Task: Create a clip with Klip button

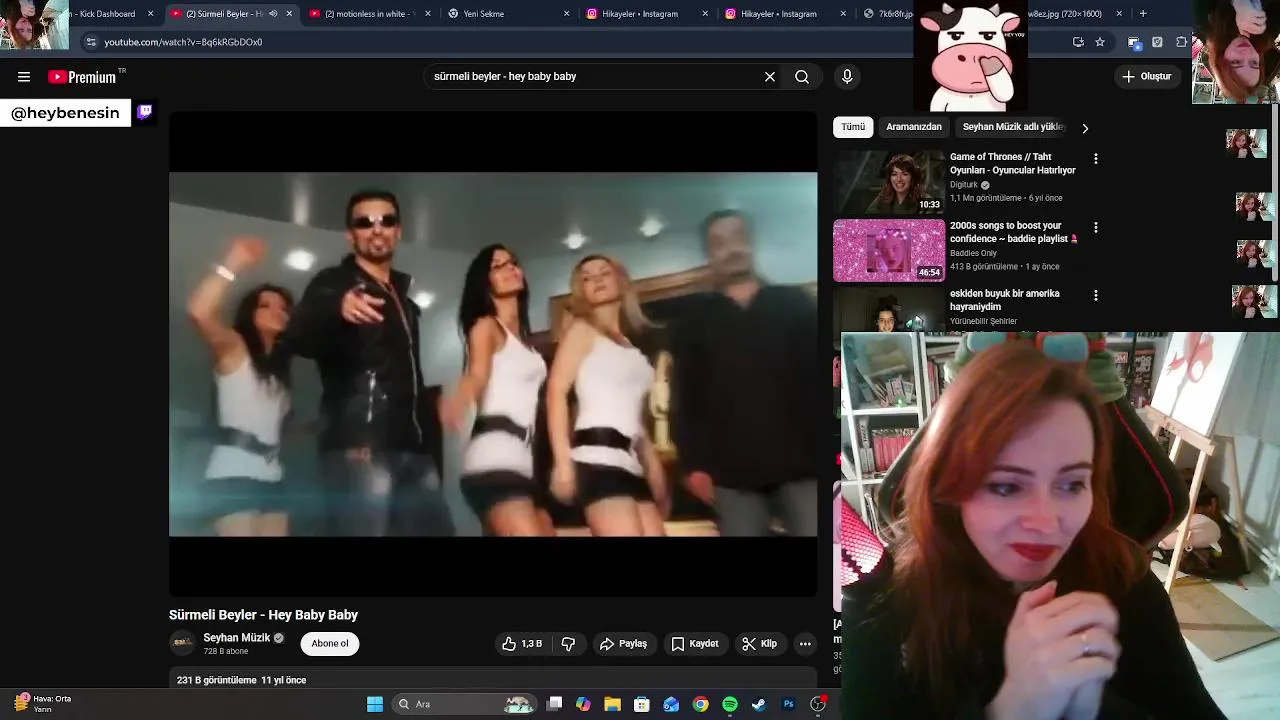Action: [x=759, y=644]
